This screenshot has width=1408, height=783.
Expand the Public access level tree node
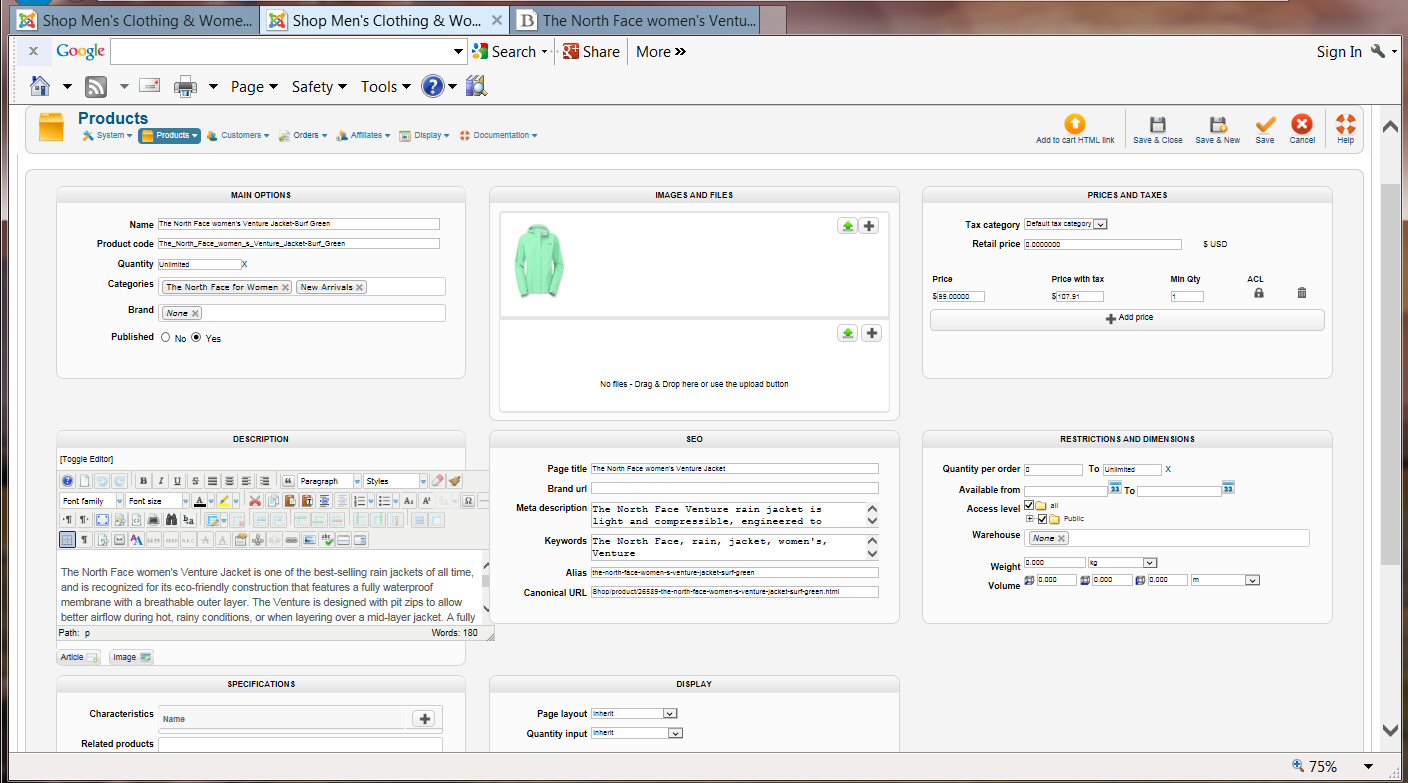point(1029,519)
